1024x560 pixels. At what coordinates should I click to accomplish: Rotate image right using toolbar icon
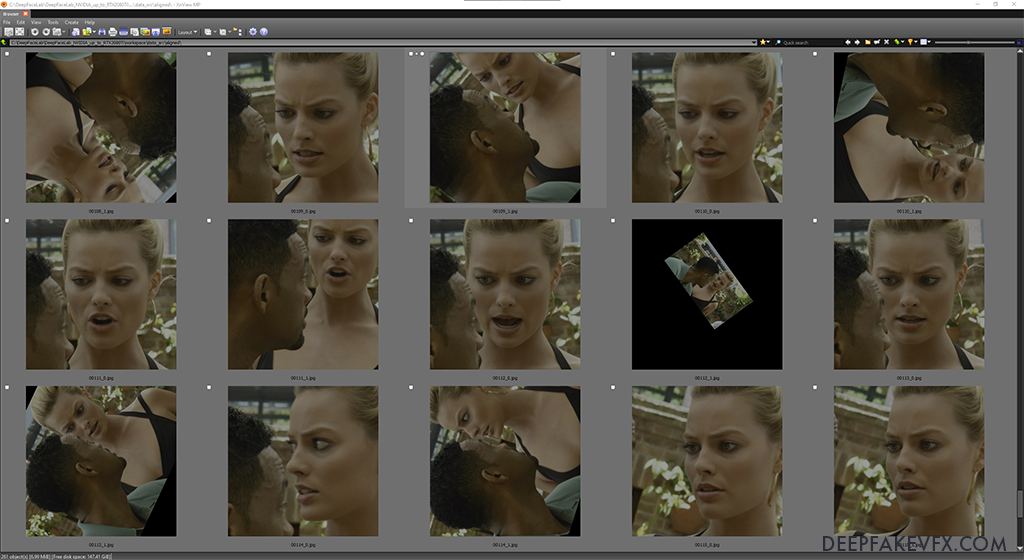[x=46, y=31]
